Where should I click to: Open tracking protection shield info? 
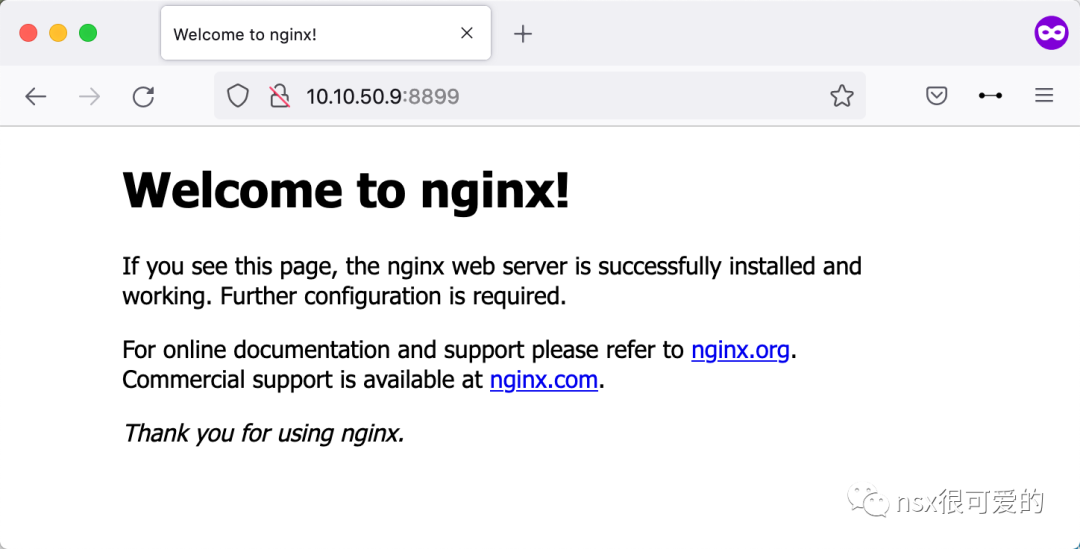[238, 96]
